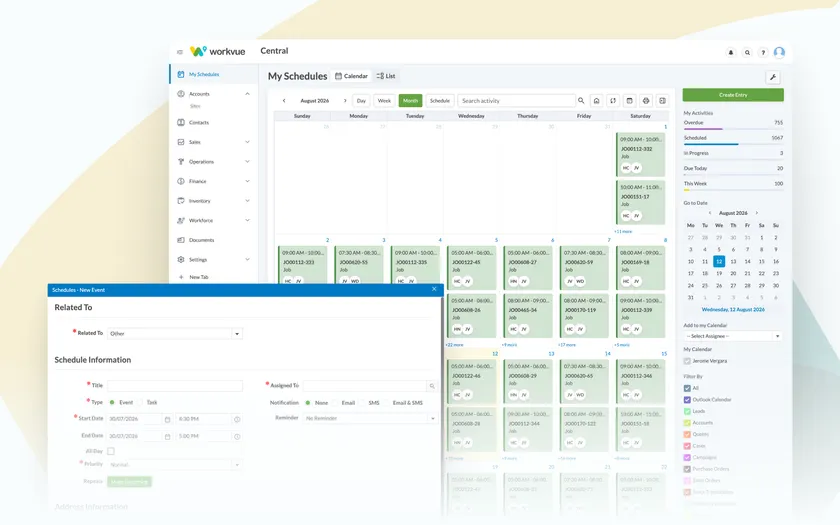Select 12 in the mini calendar
The image size is (840, 525).
[x=719, y=261]
